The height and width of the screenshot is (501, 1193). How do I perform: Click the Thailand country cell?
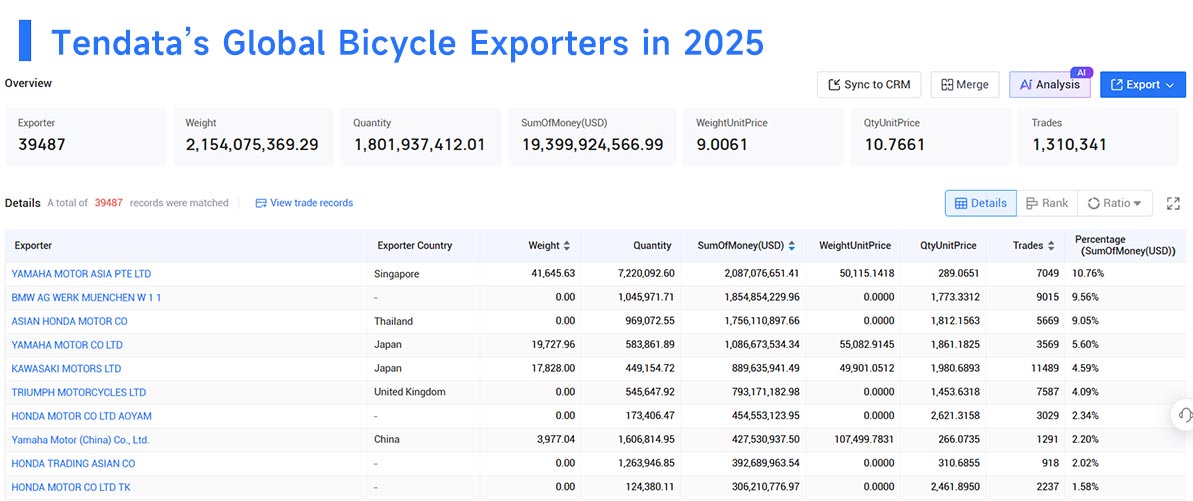coord(393,321)
